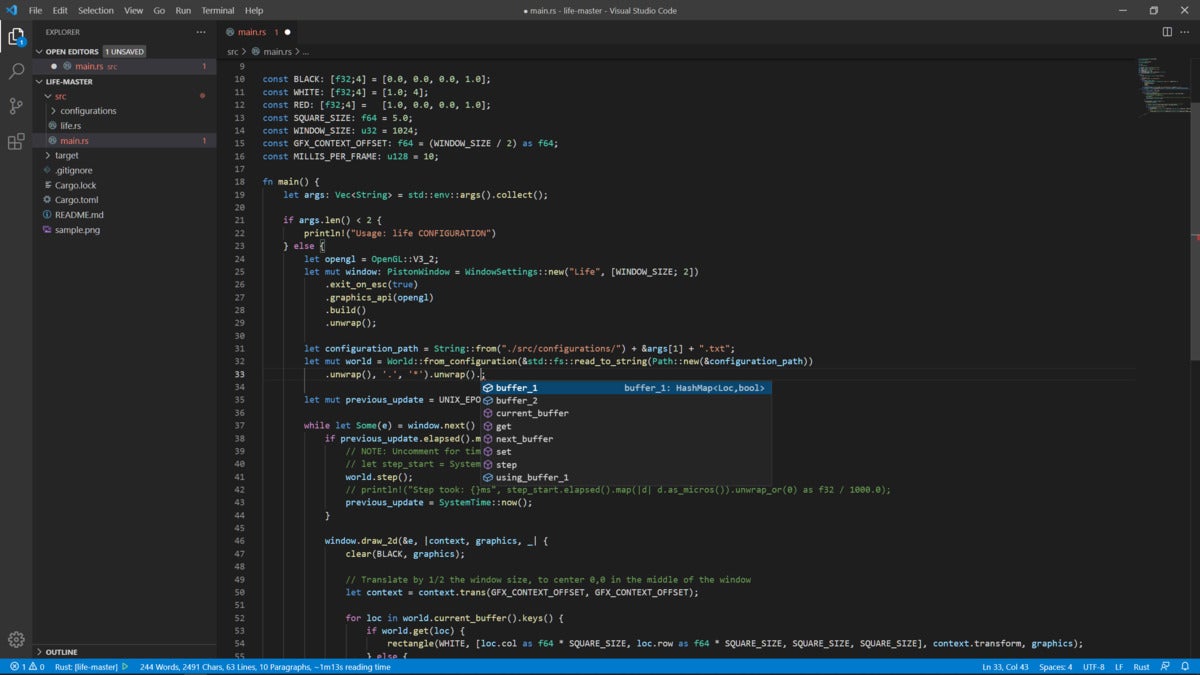Collapse the Open Editors section
Screen dimensions: 1200x675
(x=40, y=51)
